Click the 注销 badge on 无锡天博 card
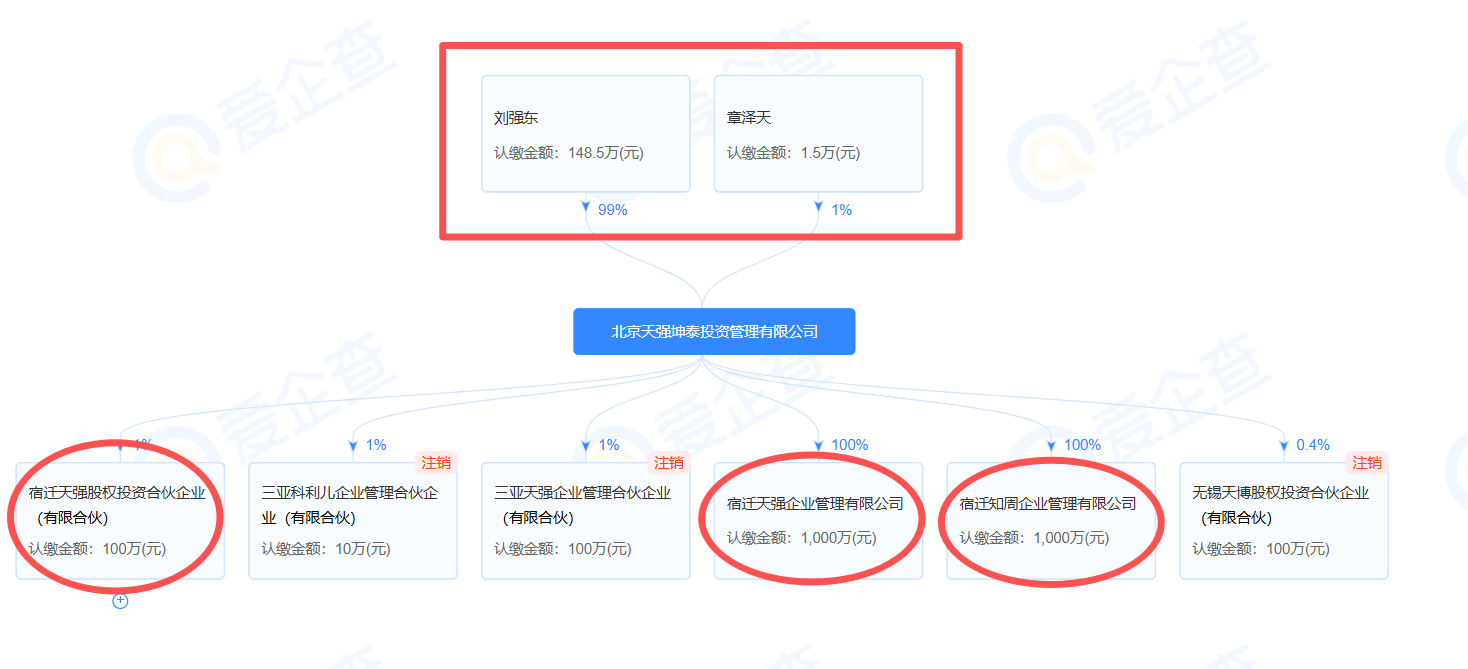 pos(1367,463)
